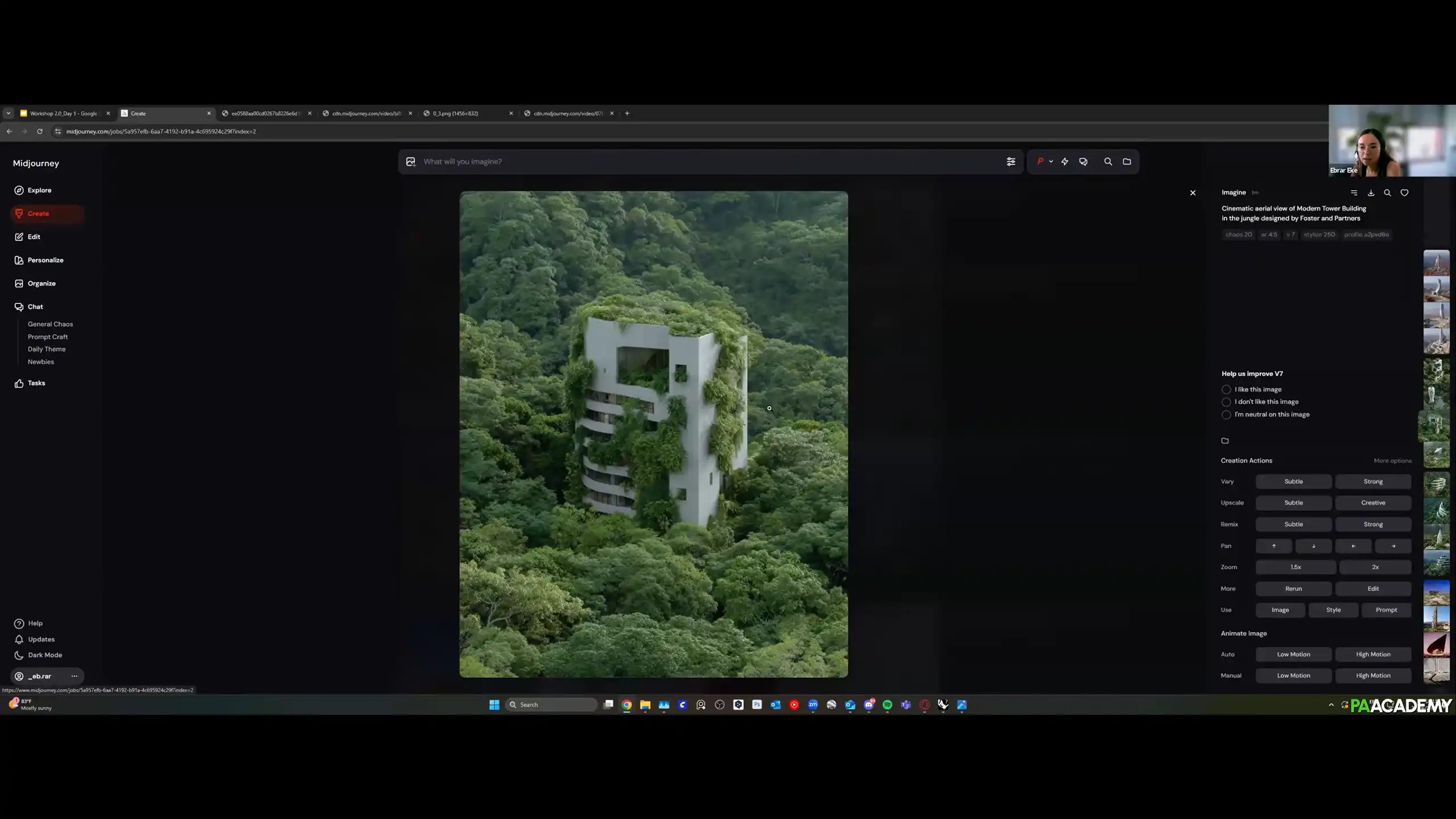
Task: Click Vary Subtle button
Action: 1293,481
